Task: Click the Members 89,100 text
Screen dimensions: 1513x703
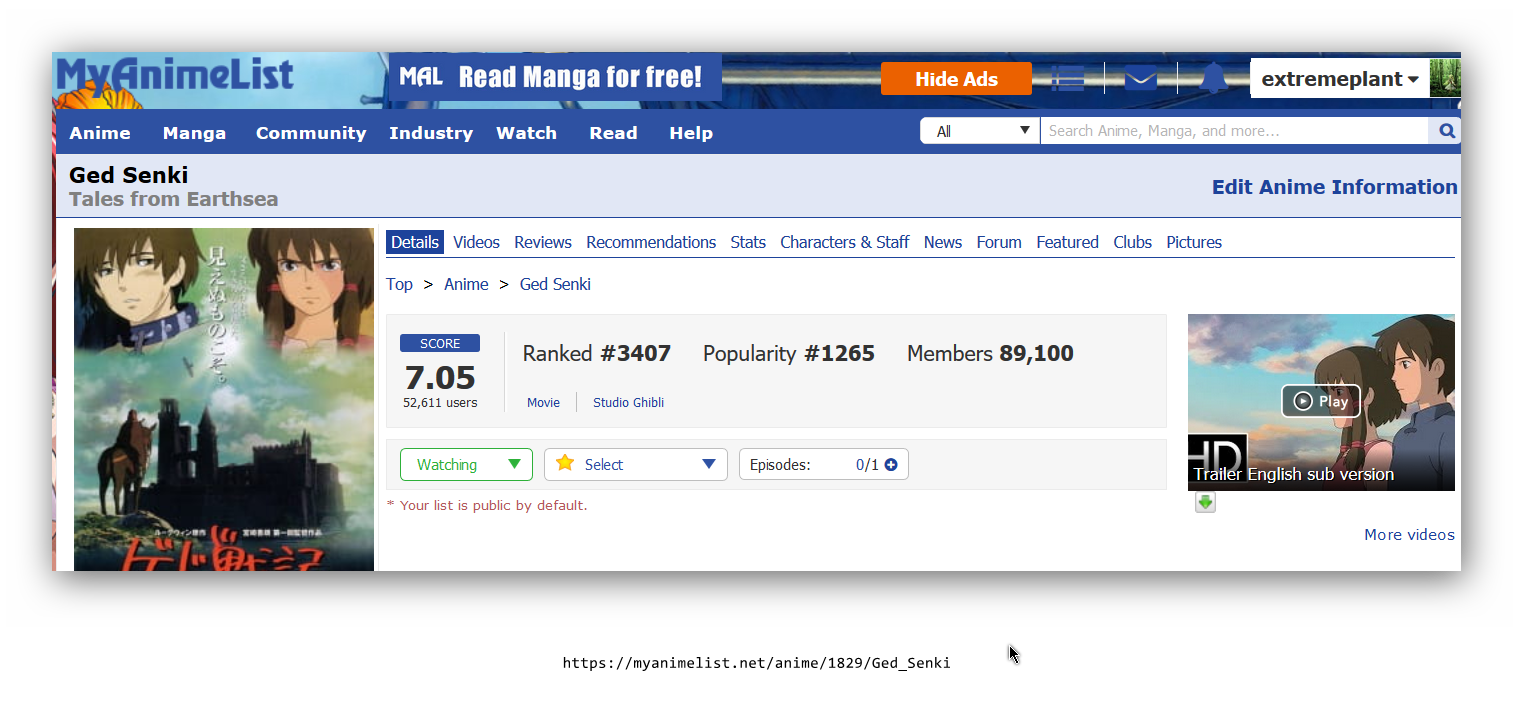Action: tap(990, 353)
